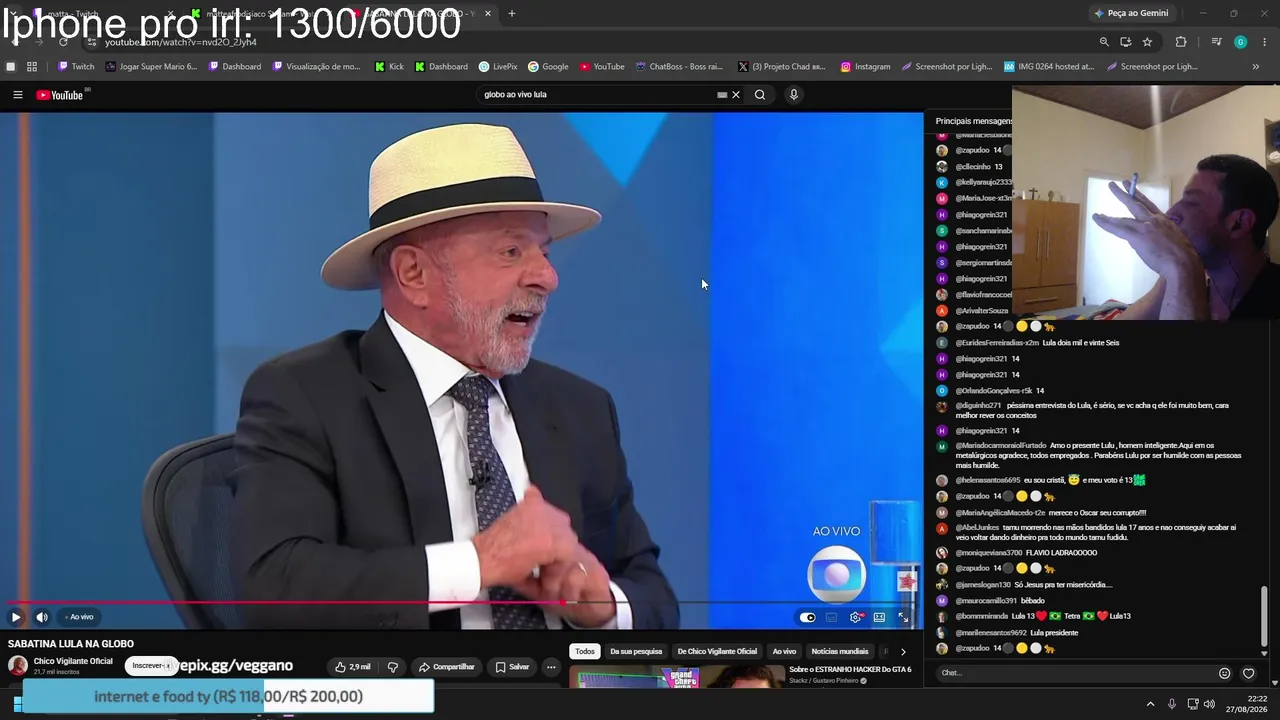Toggle the autoplay switch in the player
This screenshot has width=1280, height=720.
pos(808,617)
